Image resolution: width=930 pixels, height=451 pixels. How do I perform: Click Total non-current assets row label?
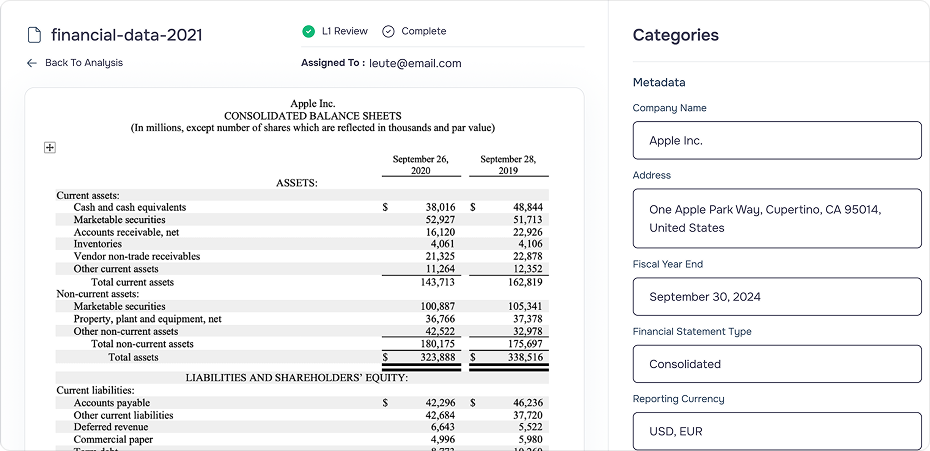(x=142, y=344)
